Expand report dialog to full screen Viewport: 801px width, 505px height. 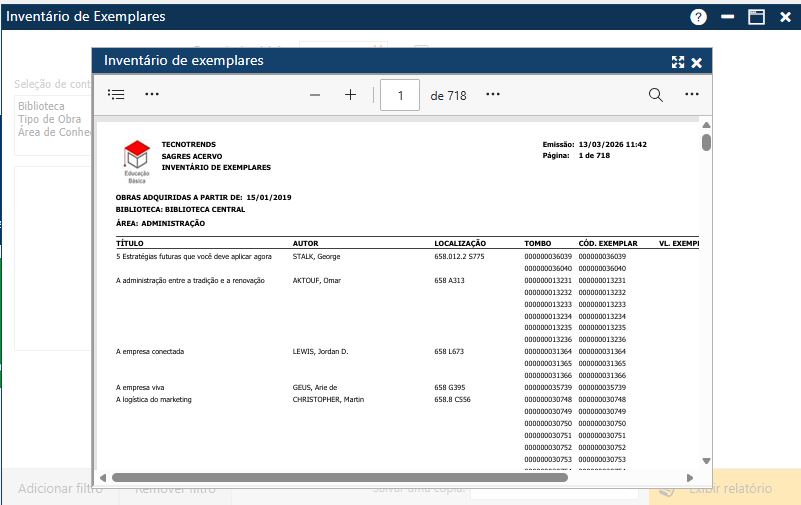tap(678, 62)
